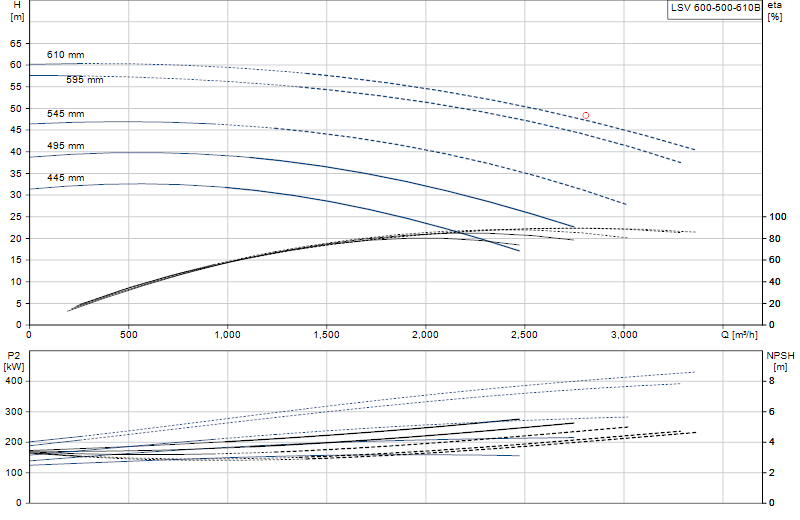
Task: Select the 545 mm impeller curve label
Action: tap(65, 114)
